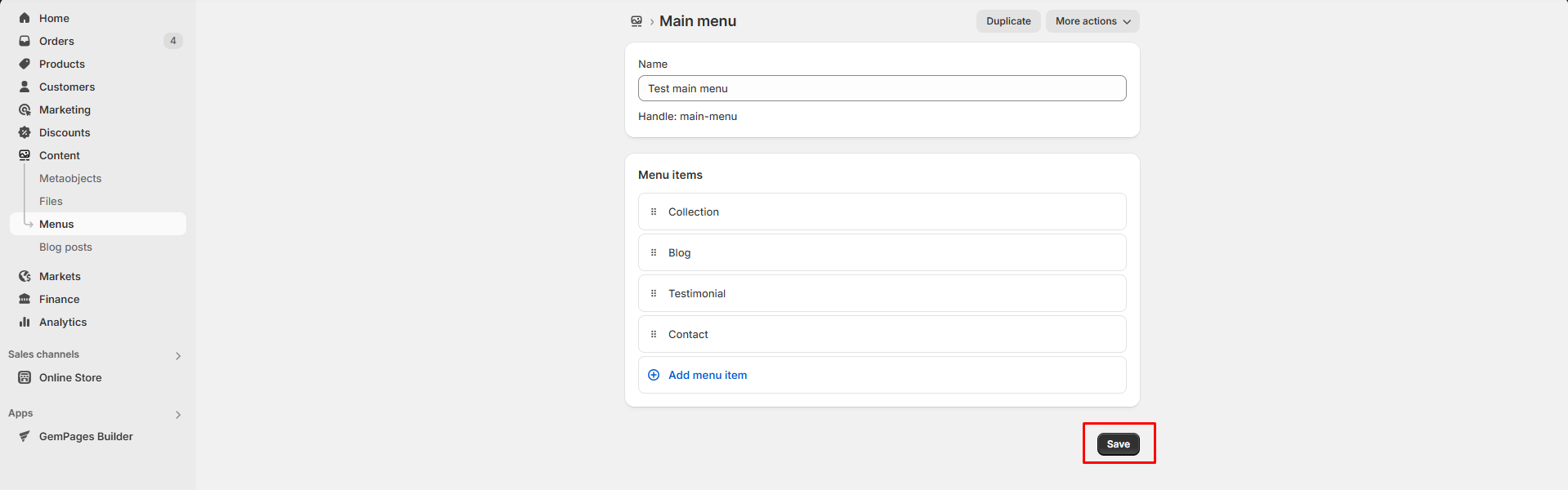Open Metaobjects under Content
The width and height of the screenshot is (1568, 490).
coord(70,178)
